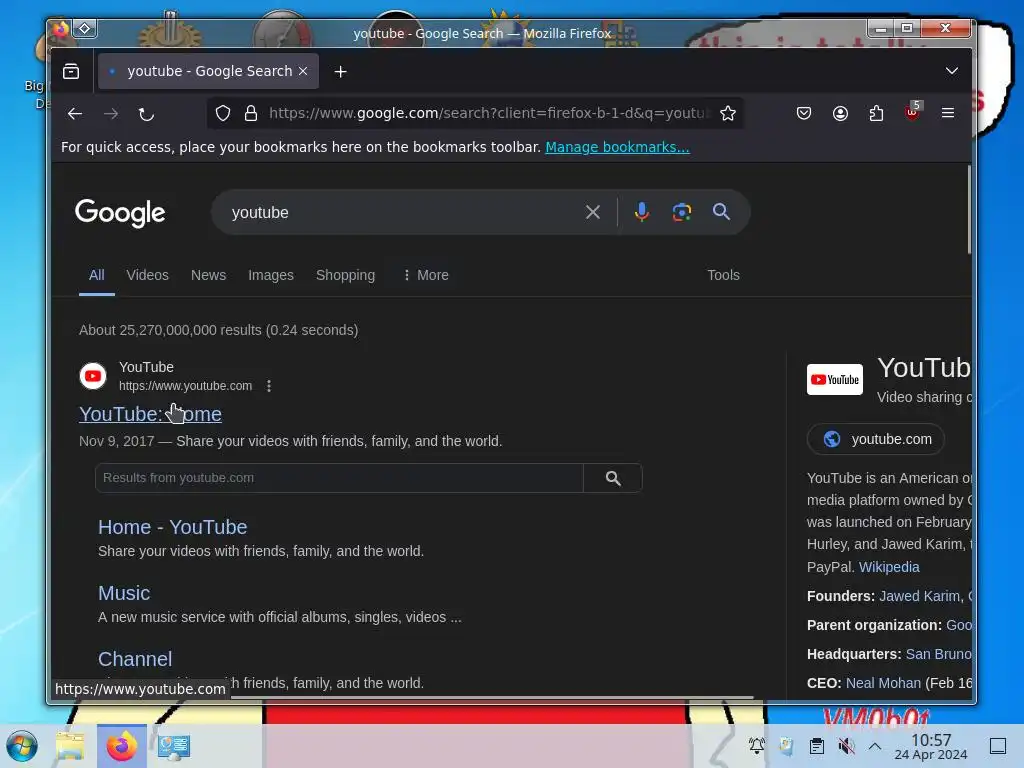
Task: Open Firefox hamburger application menu
Action: [x=948, y=113]
